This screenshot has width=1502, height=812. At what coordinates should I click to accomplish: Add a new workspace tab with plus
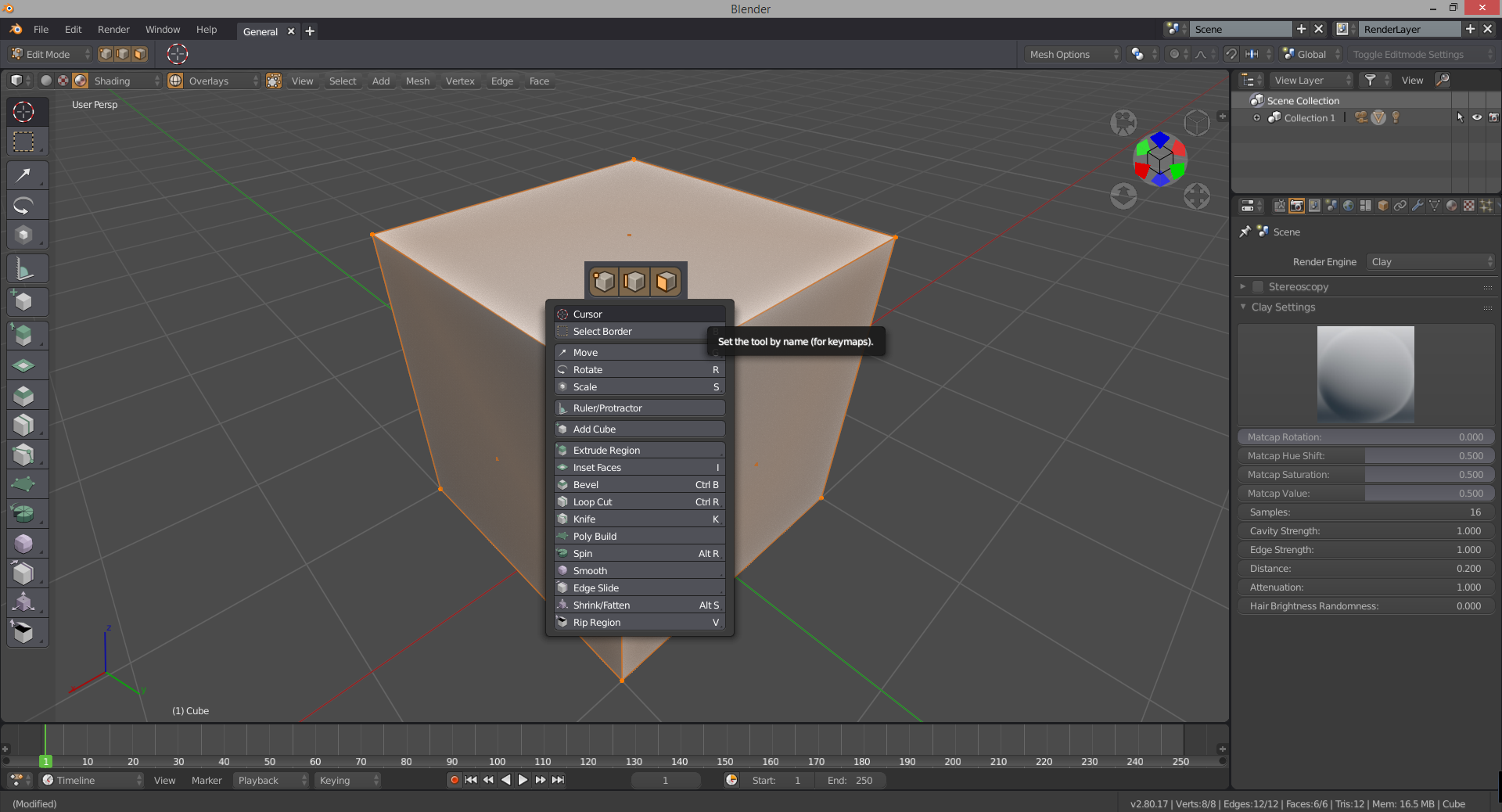pos(310,31)
